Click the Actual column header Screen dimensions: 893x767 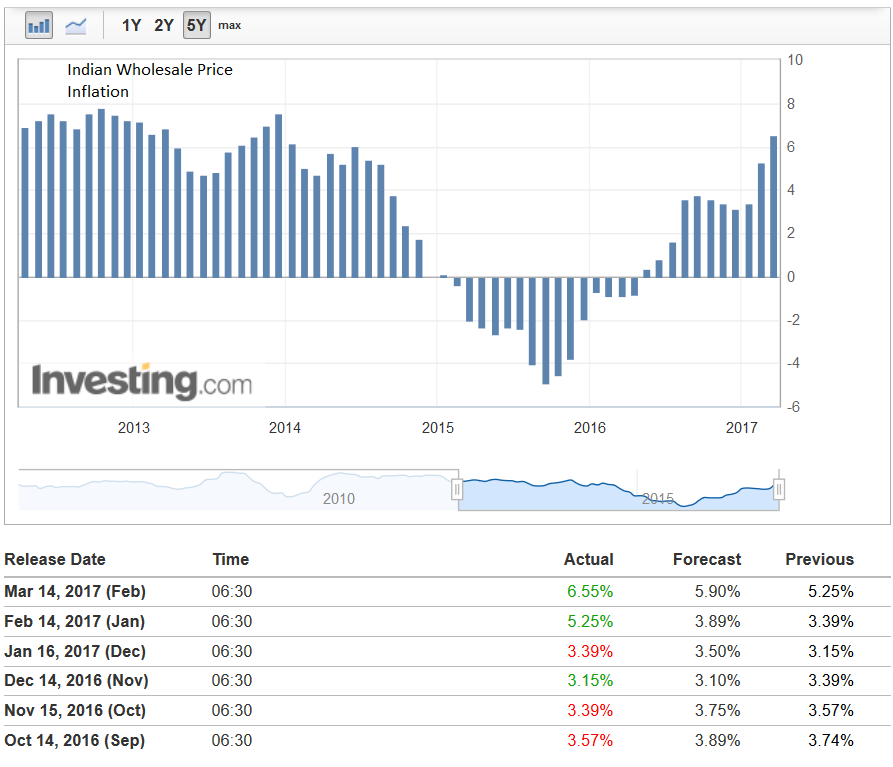(588, 559)
